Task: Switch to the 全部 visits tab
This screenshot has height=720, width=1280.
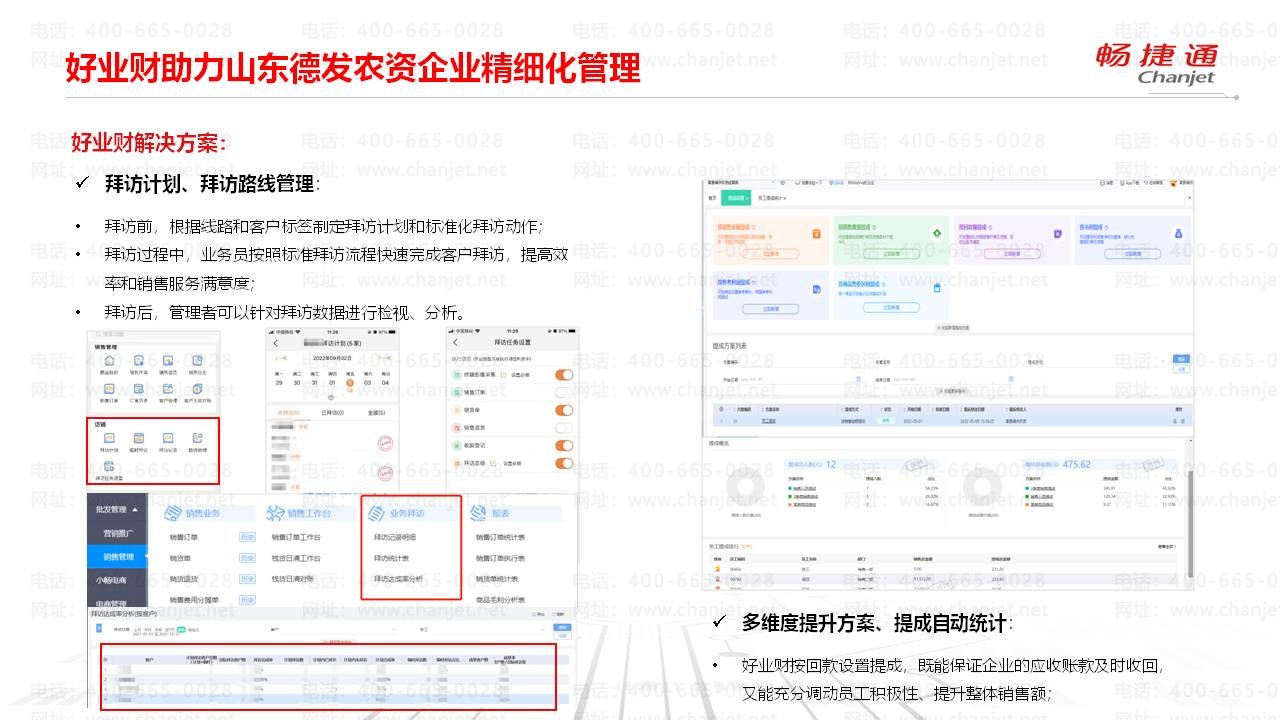Action: [x=377, y=412]
